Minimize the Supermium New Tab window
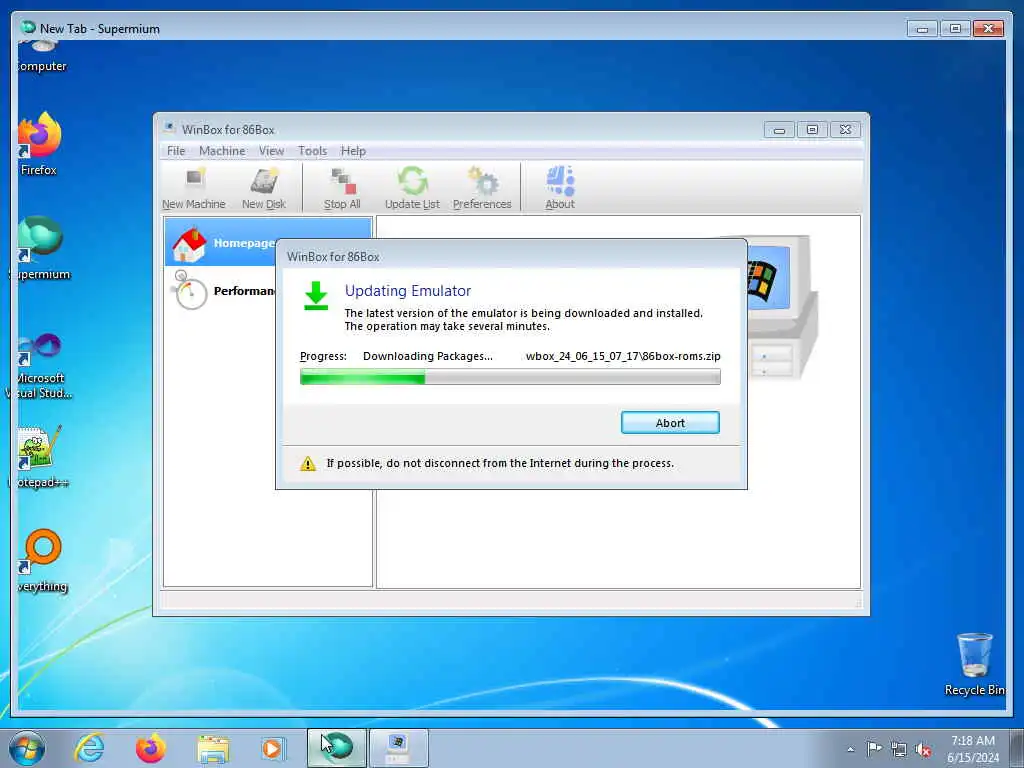The image size is (1024, 768). pyautogui.click(x=922, y=29)
